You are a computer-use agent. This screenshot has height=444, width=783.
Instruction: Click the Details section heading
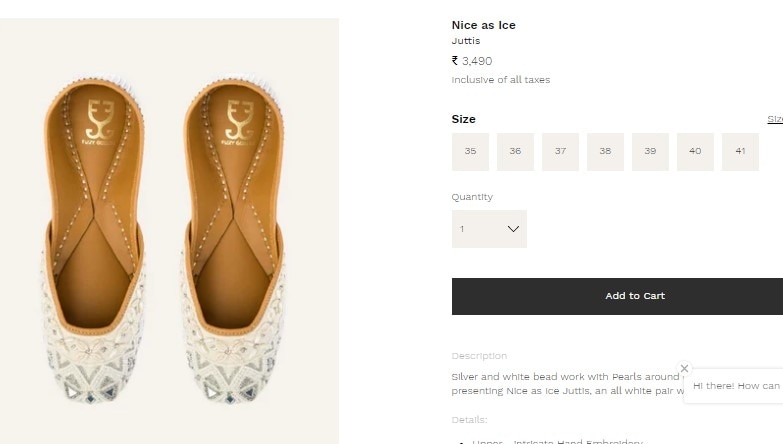[x=469, y=420]
